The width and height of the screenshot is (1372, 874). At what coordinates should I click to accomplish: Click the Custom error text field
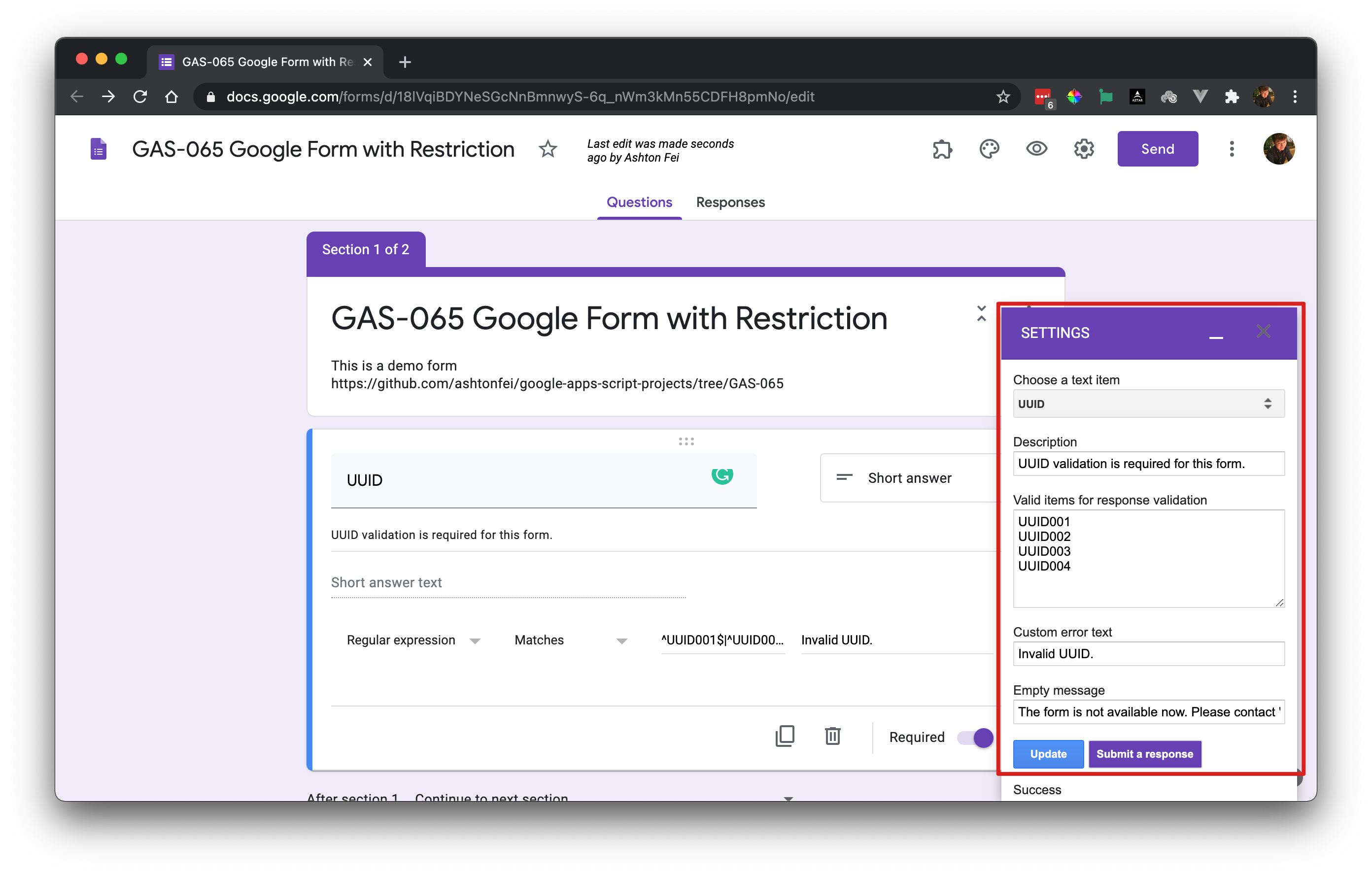point(1148,654)
